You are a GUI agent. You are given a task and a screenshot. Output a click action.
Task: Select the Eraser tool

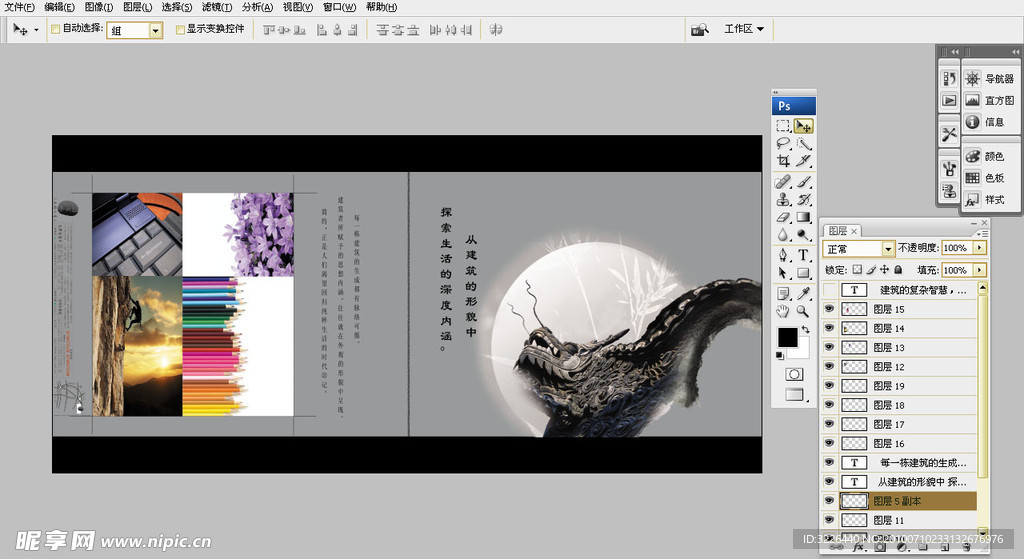click(x=784, y=217)
